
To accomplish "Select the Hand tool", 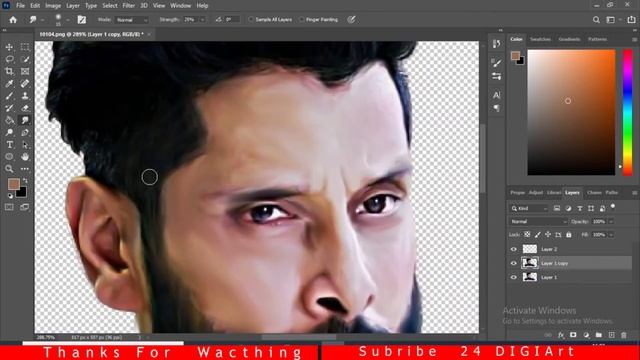I will click(x=25, y=157).
